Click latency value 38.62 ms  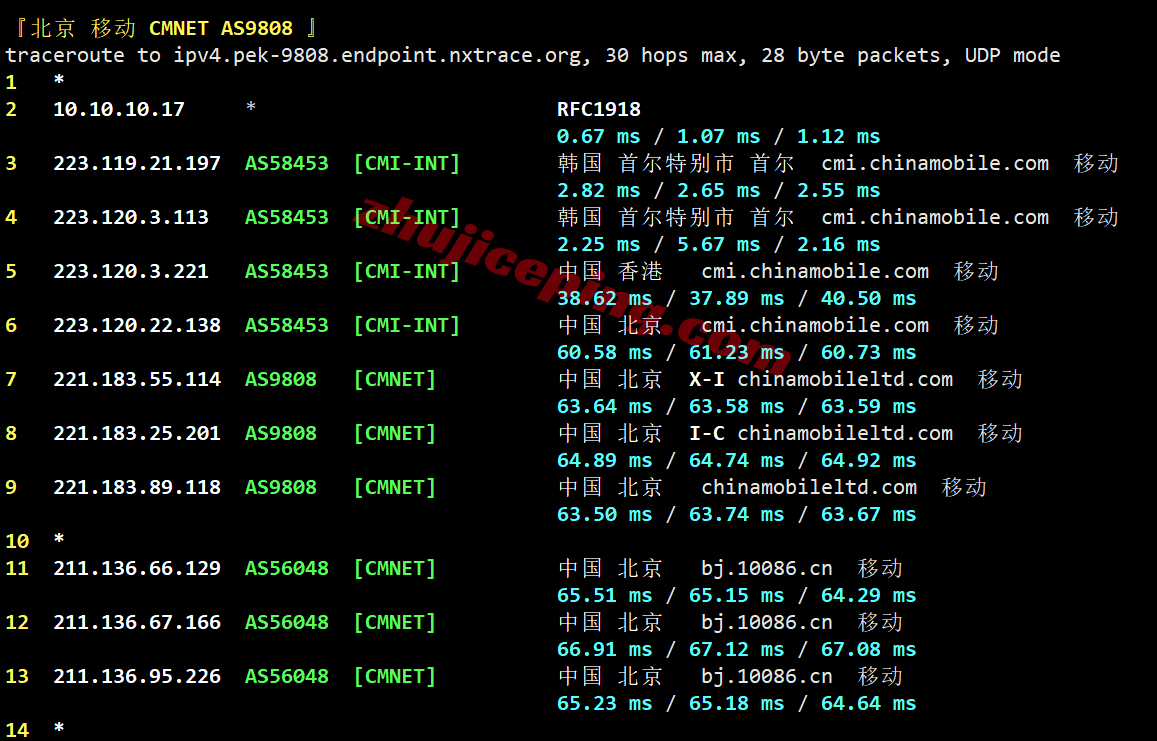click(x=604, y=298)
